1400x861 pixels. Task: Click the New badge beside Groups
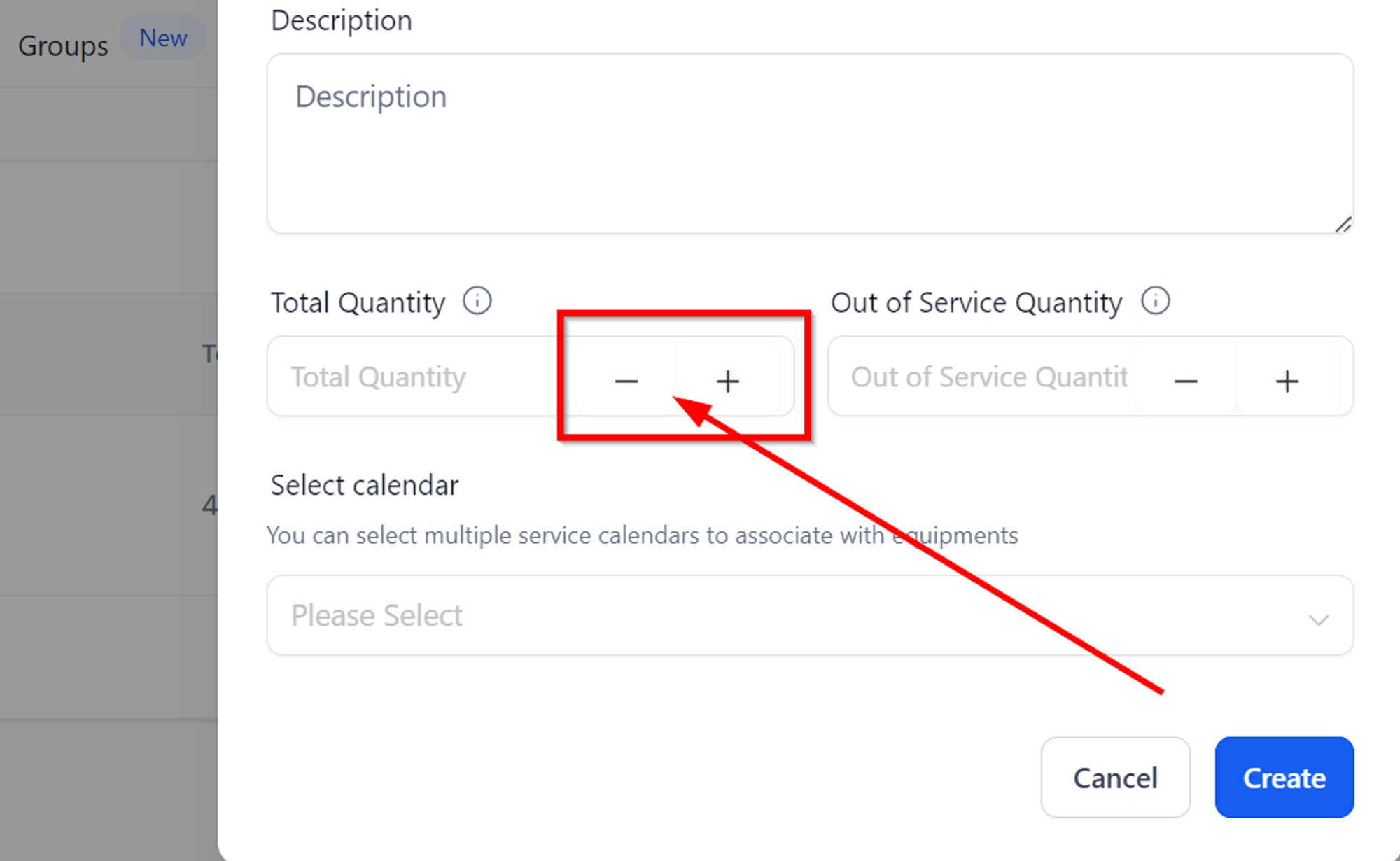(x=163, y=38)
